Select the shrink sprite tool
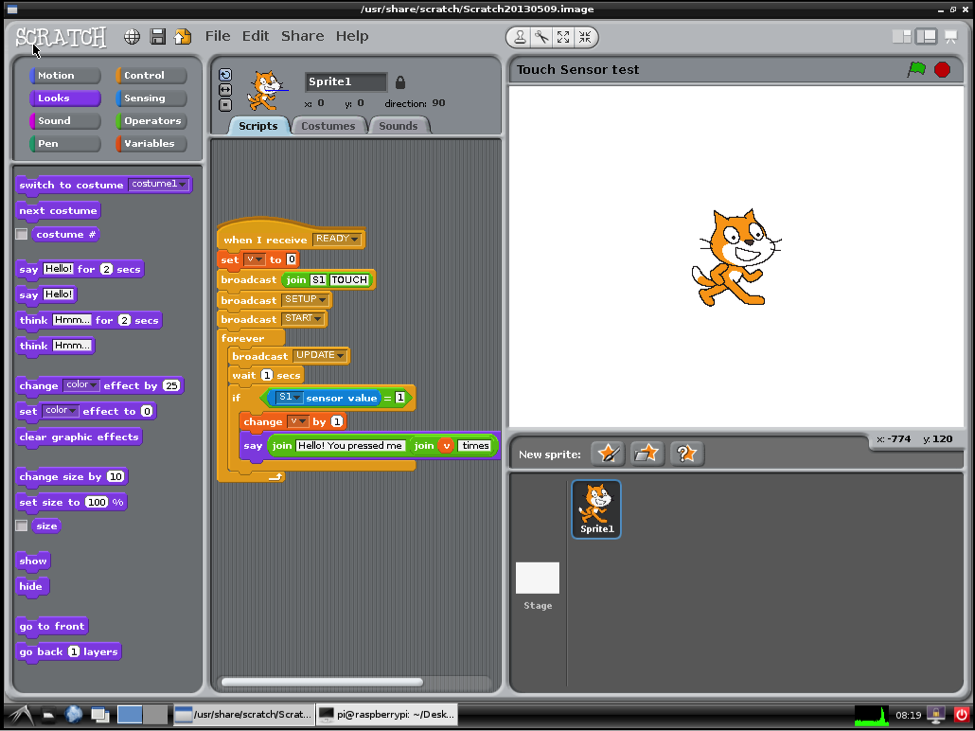Screen dimensions: 975x731 pyautogui.click(x=585, y=37)
